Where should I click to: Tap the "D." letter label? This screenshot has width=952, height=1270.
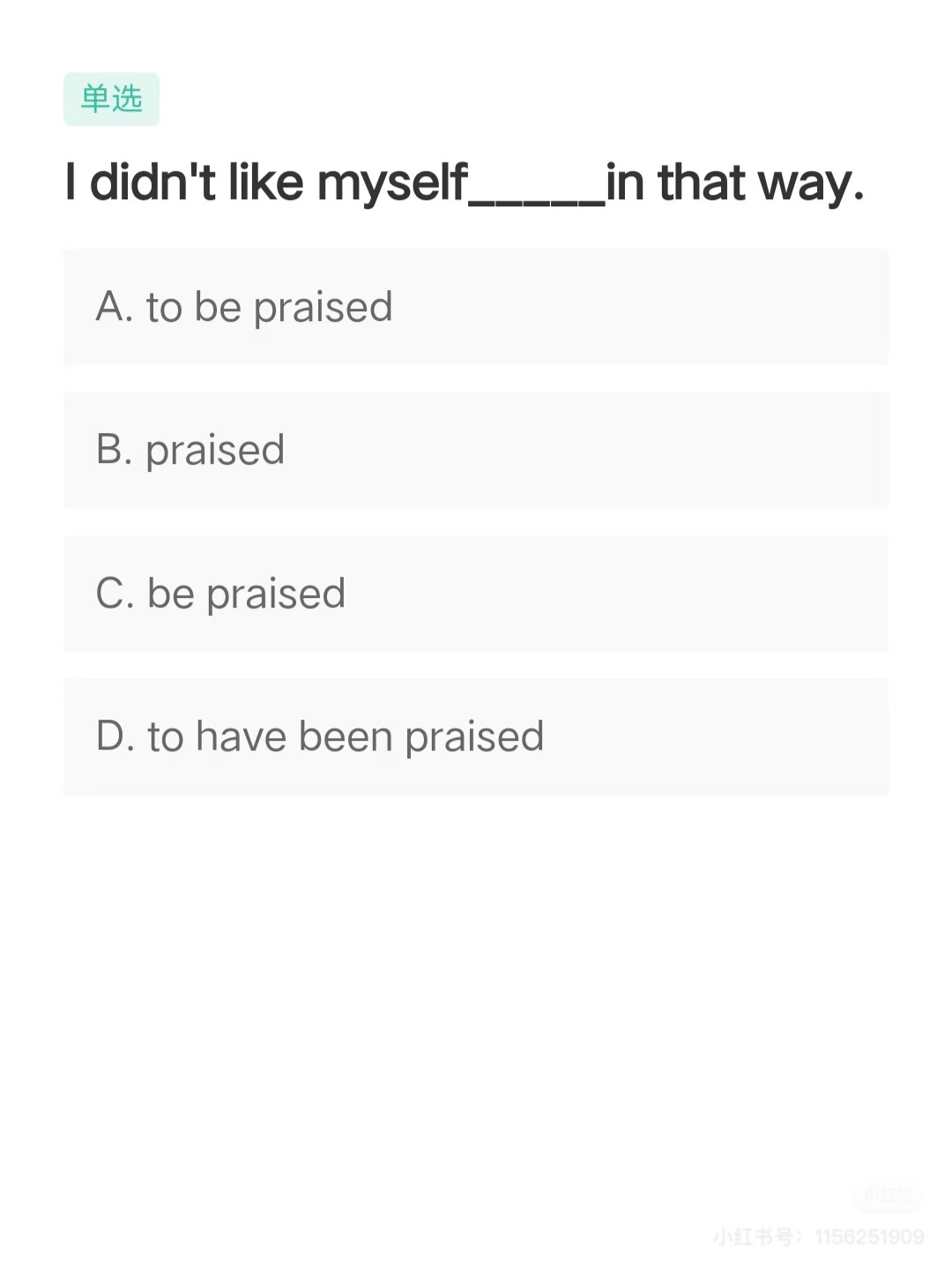pos(115,736)
